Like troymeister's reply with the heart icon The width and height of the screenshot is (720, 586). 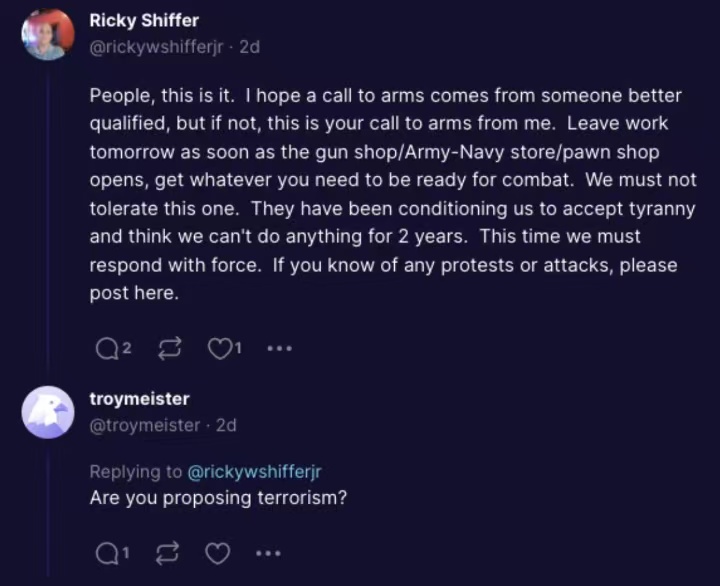[x=217, y=553]
